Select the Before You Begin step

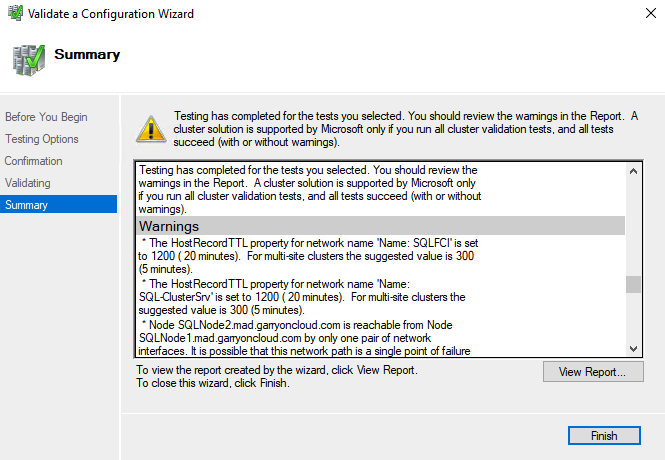46,117
